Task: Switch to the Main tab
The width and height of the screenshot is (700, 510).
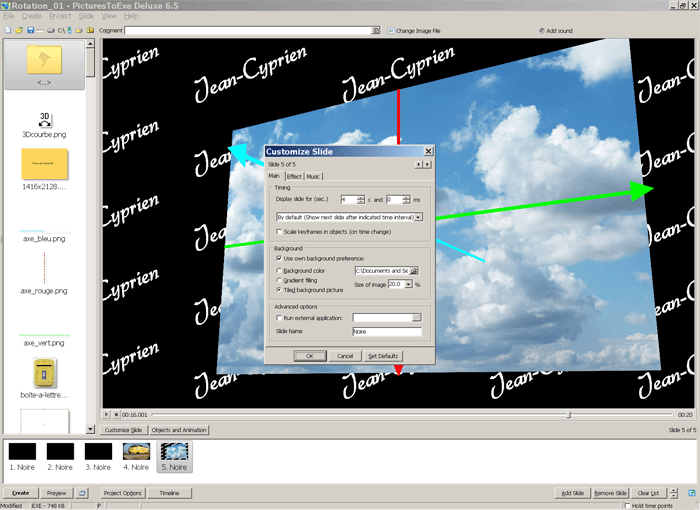Action: coord(275,176)
